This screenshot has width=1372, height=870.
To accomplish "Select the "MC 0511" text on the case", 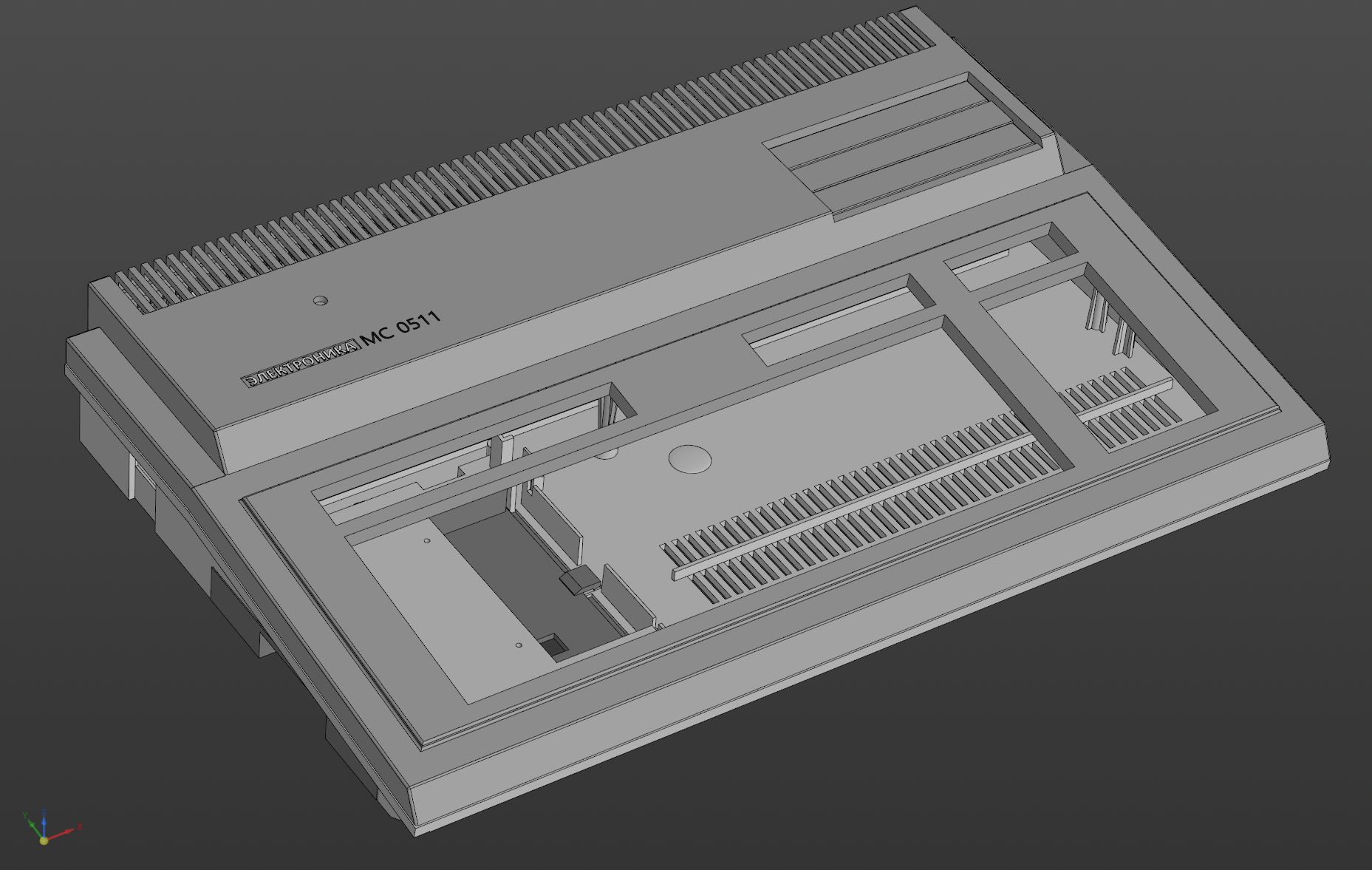I will [400, 327].
